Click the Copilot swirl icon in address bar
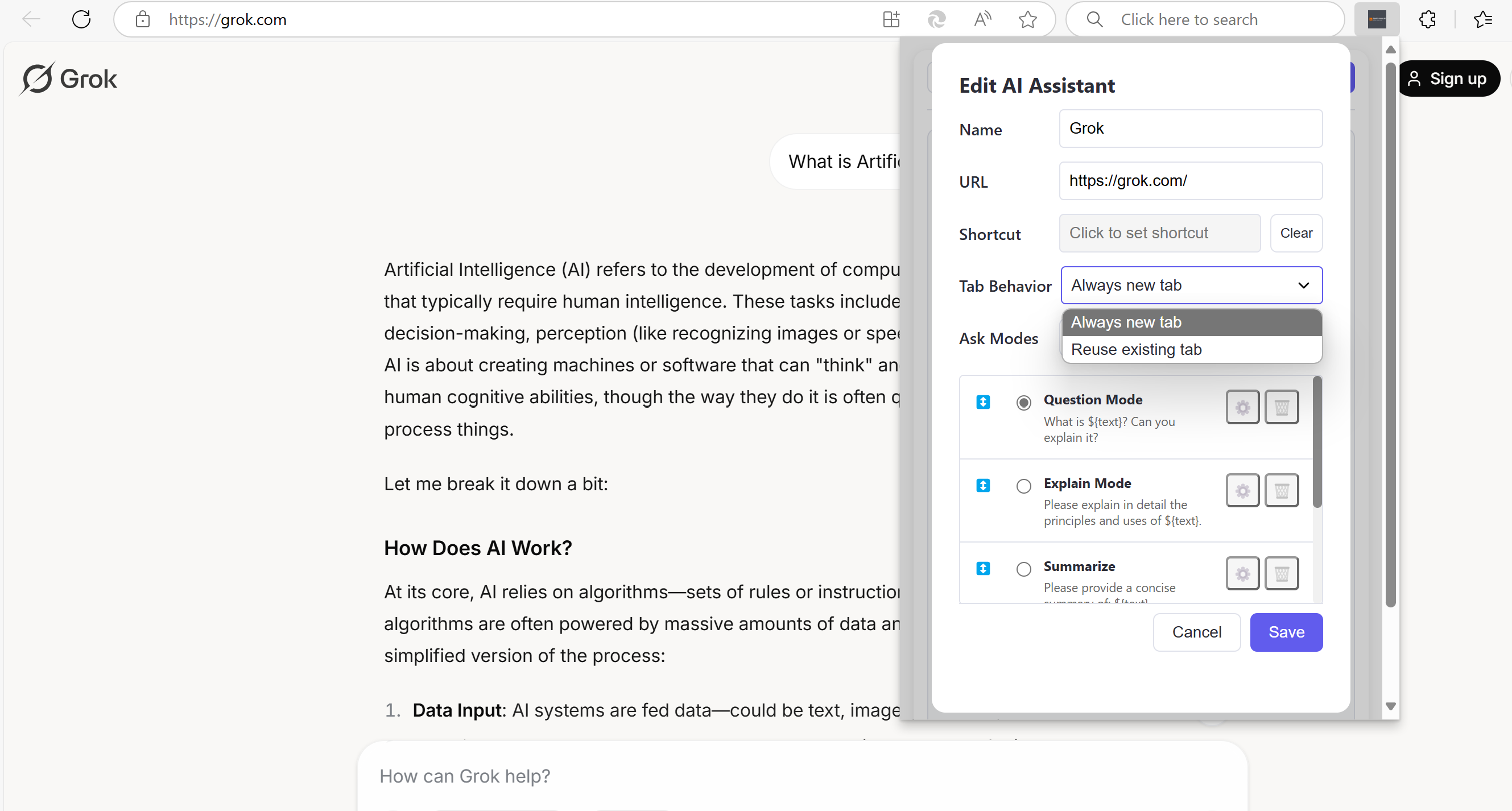Image resolution: width=1512 pixels, height=811 pixels. coord(936,19)
